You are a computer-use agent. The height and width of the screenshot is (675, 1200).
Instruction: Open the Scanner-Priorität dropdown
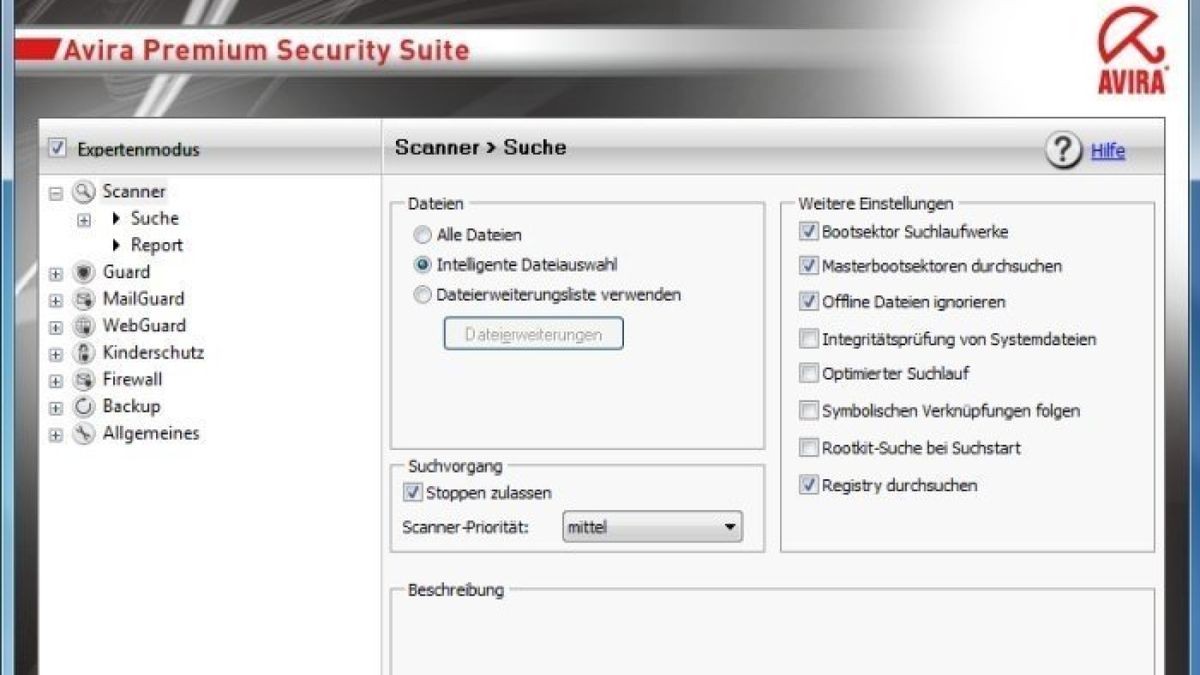point(652,526)
